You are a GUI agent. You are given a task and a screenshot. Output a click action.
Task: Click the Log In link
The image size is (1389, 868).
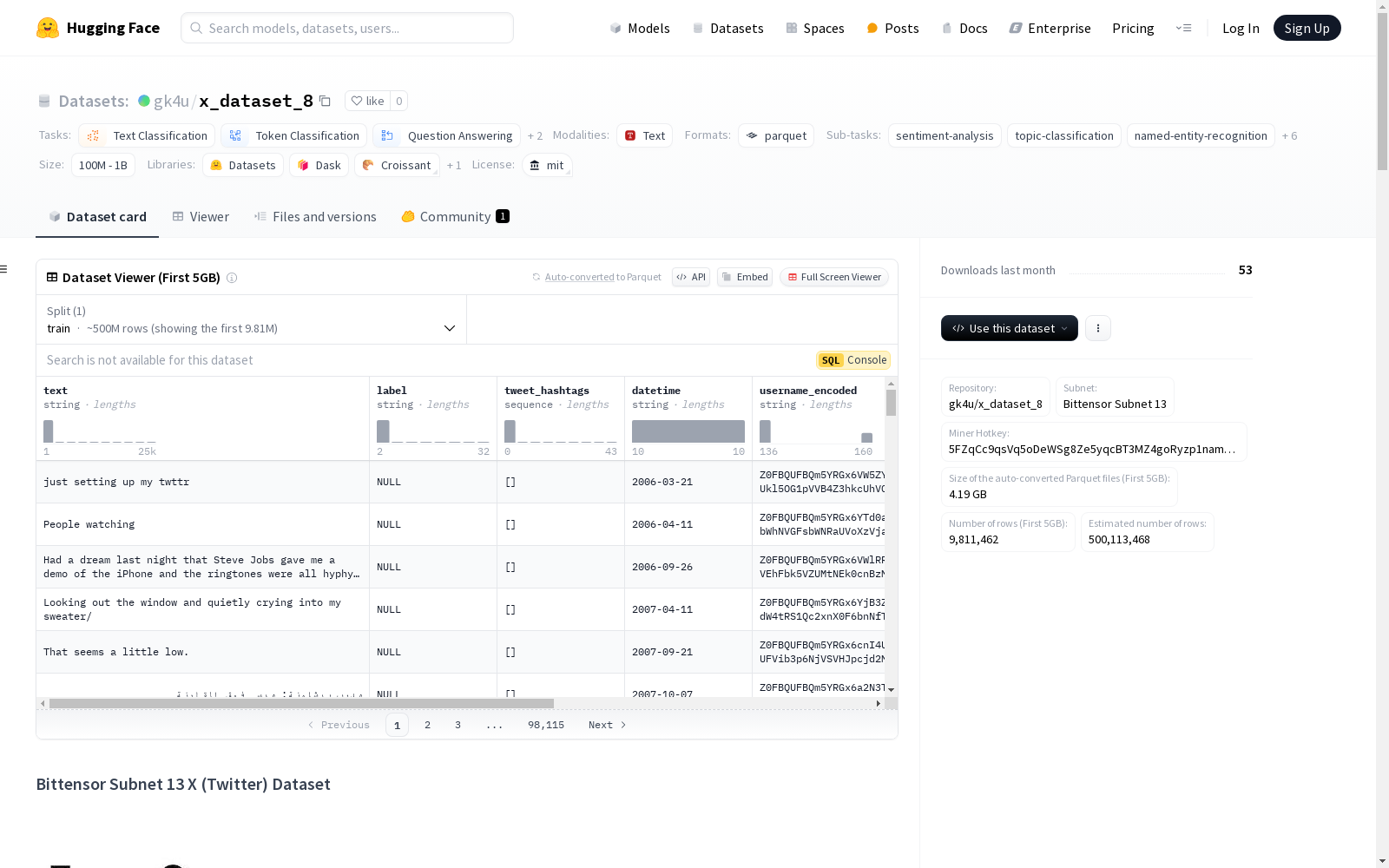point(1241,28)
